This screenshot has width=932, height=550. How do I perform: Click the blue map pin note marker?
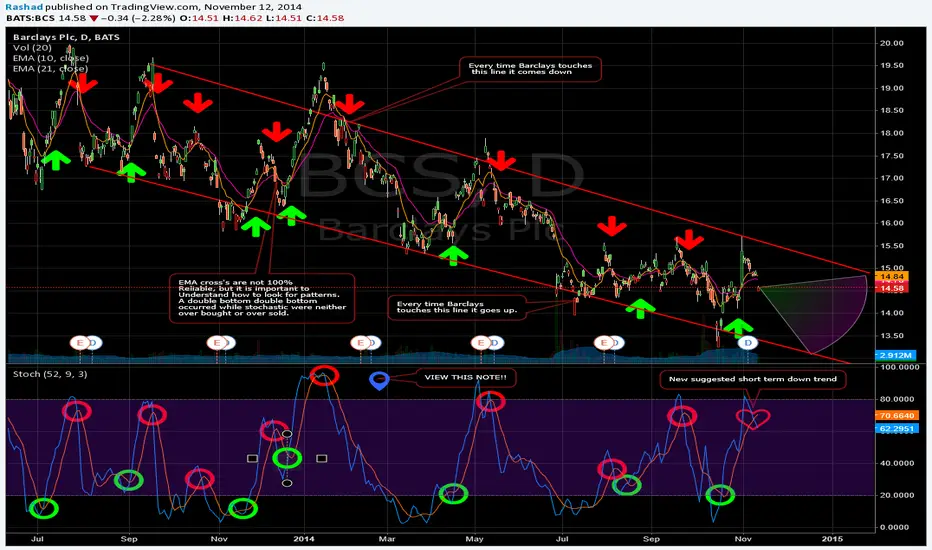pos(379,380)
